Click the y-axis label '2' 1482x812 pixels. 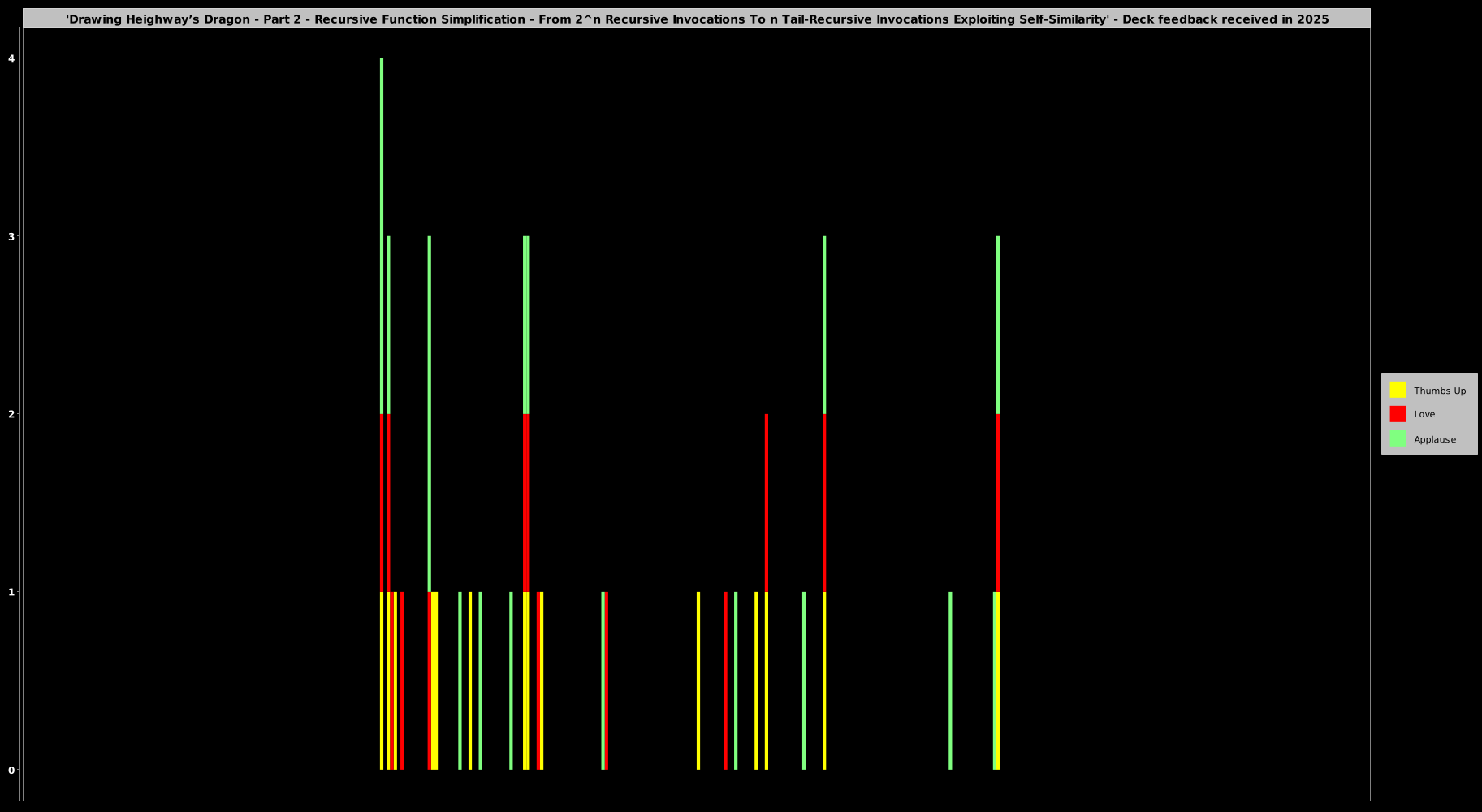click(11, 414)
